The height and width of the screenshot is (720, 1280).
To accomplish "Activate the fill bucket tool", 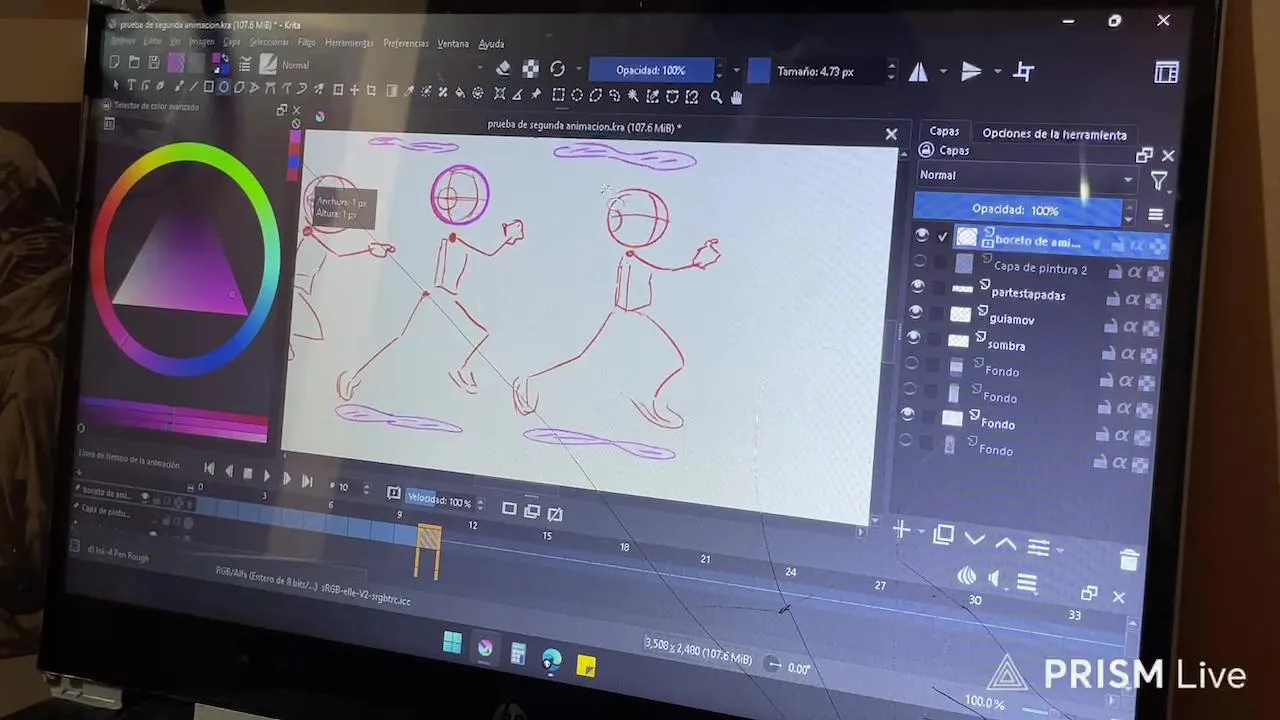I will 460,92.
